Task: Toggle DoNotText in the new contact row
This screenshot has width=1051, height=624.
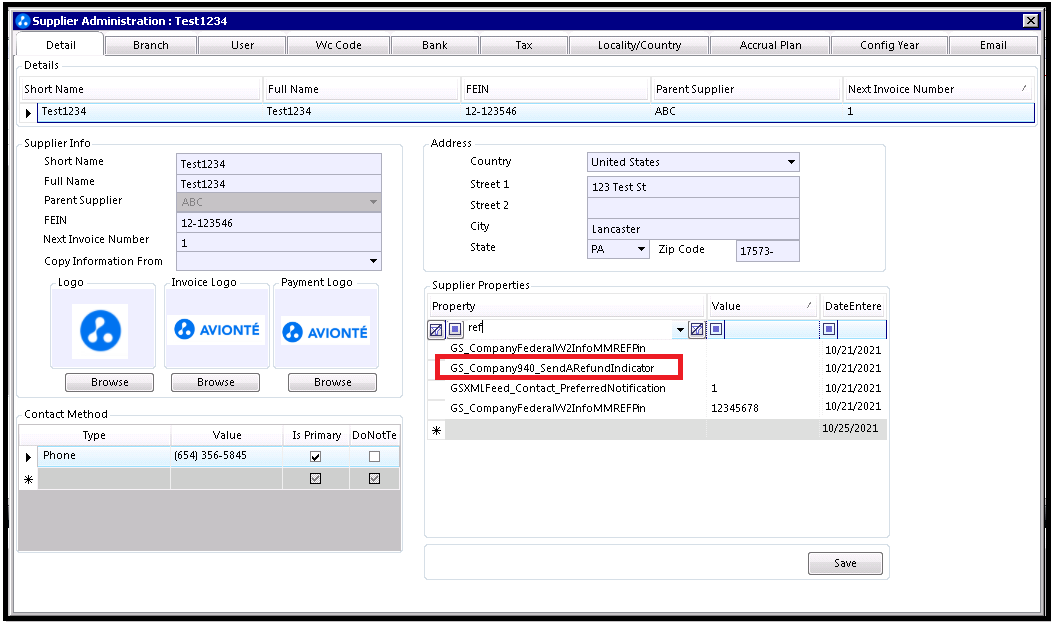Action: pos(375,479)
